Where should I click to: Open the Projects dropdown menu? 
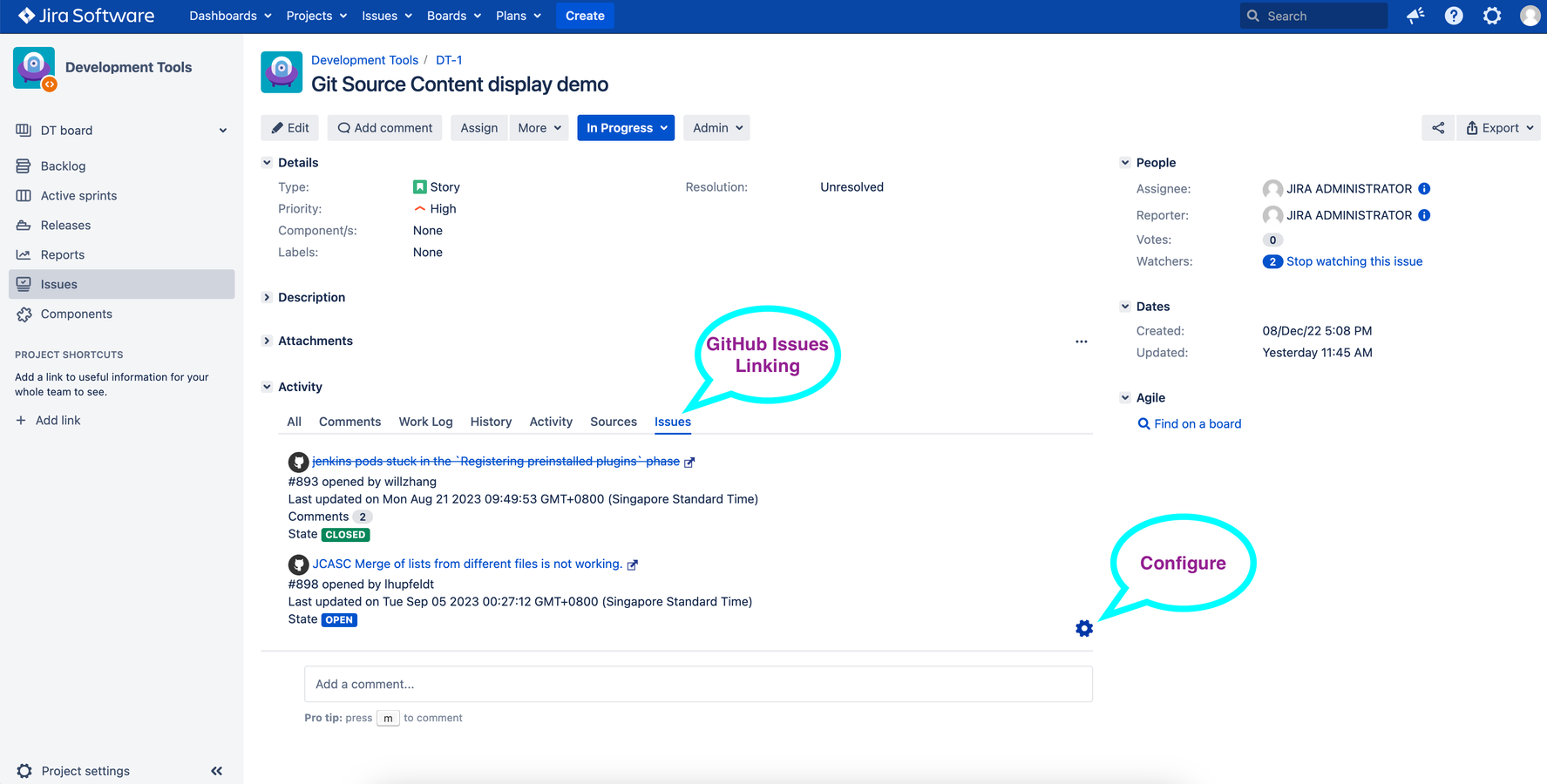click(316, 16)
